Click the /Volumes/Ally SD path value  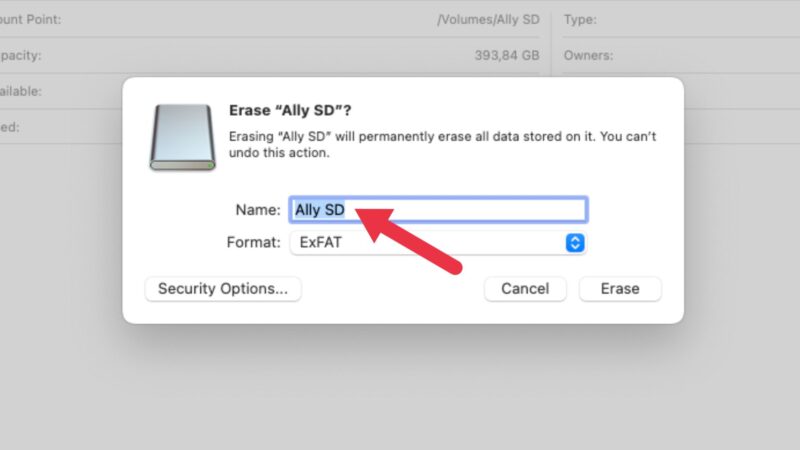point(490,19)
